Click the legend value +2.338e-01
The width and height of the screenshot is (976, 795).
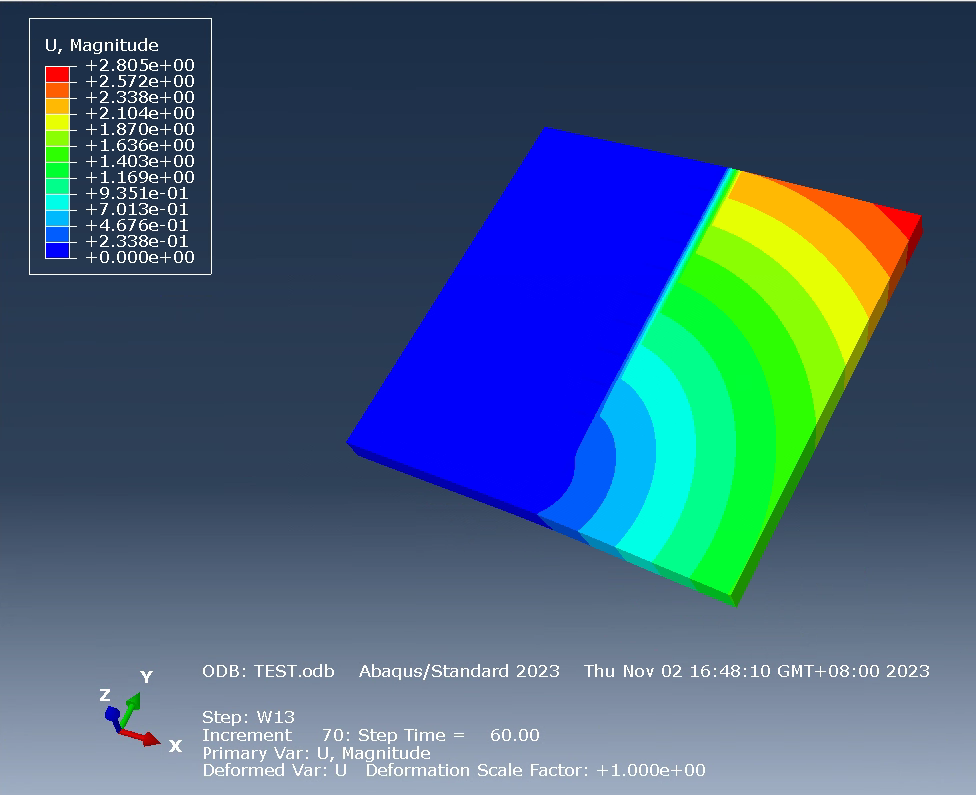point(136,241)
